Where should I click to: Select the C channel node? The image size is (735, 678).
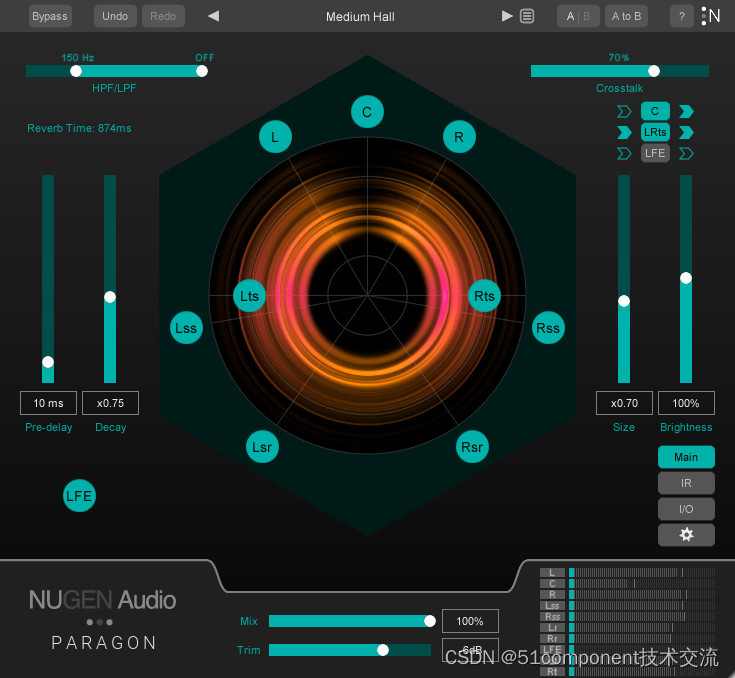click(x=367, y=112)
